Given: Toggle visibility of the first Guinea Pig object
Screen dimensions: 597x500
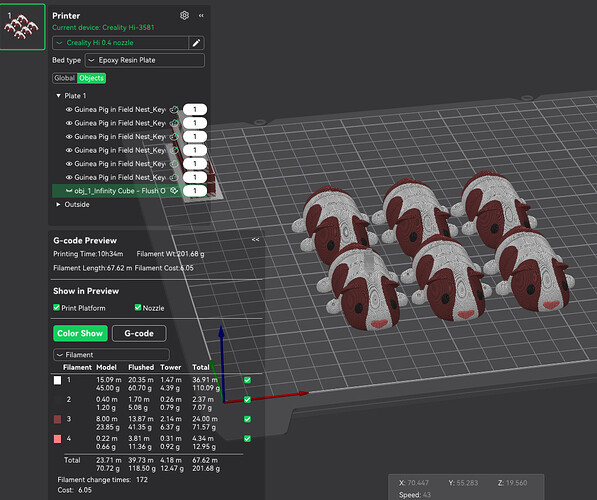Looking at the screenshot, I should tap(69, 110).
